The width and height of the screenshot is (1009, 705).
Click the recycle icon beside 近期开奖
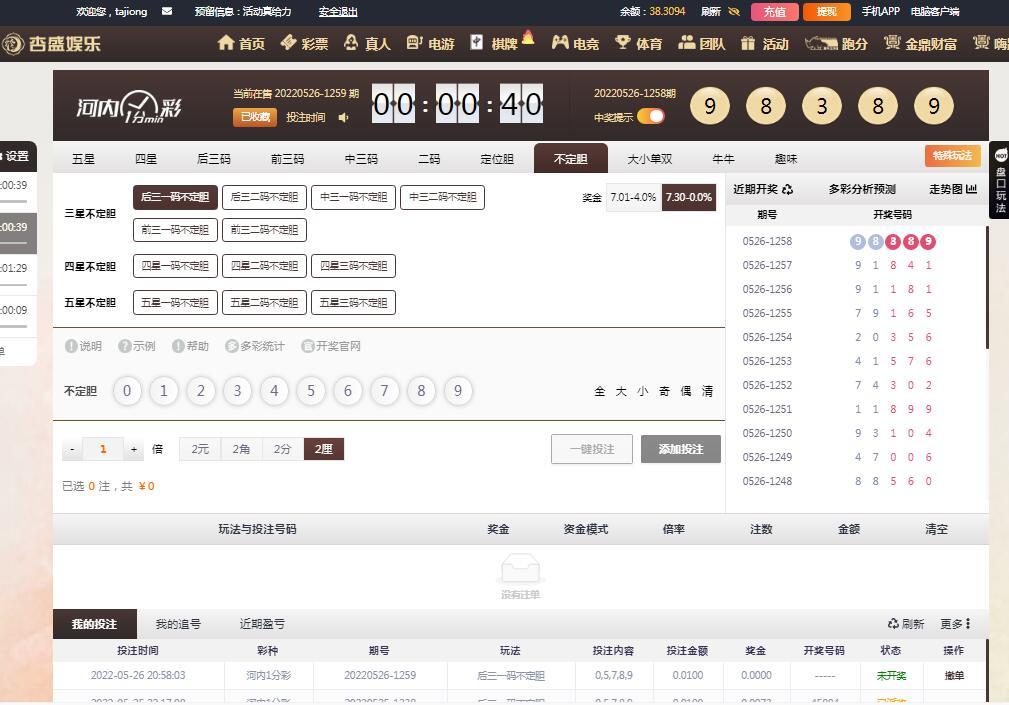(x=787, y=189)
